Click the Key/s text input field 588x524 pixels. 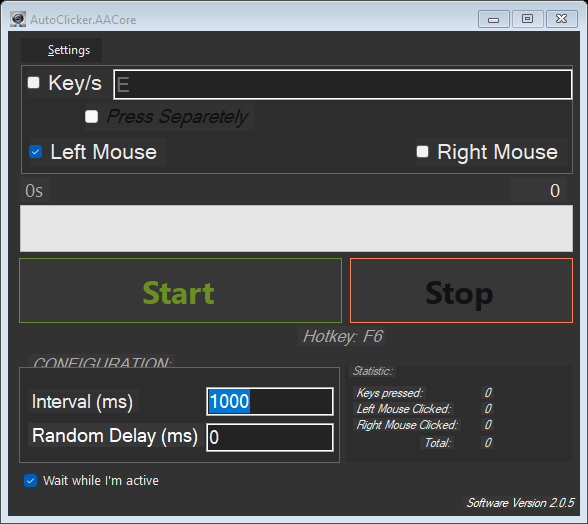[343, 84]
